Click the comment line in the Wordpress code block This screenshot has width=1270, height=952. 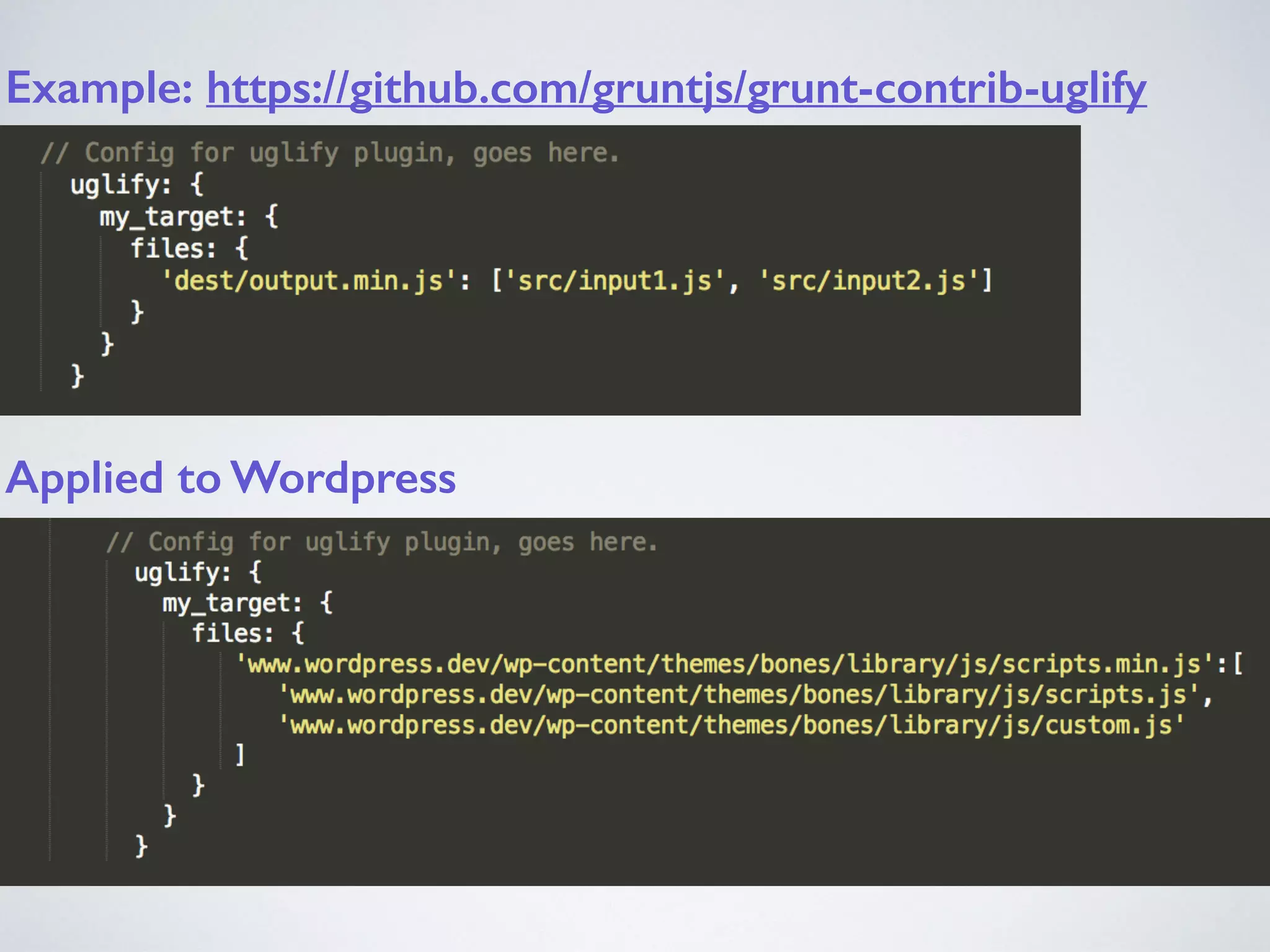click(x=381, y=542)
